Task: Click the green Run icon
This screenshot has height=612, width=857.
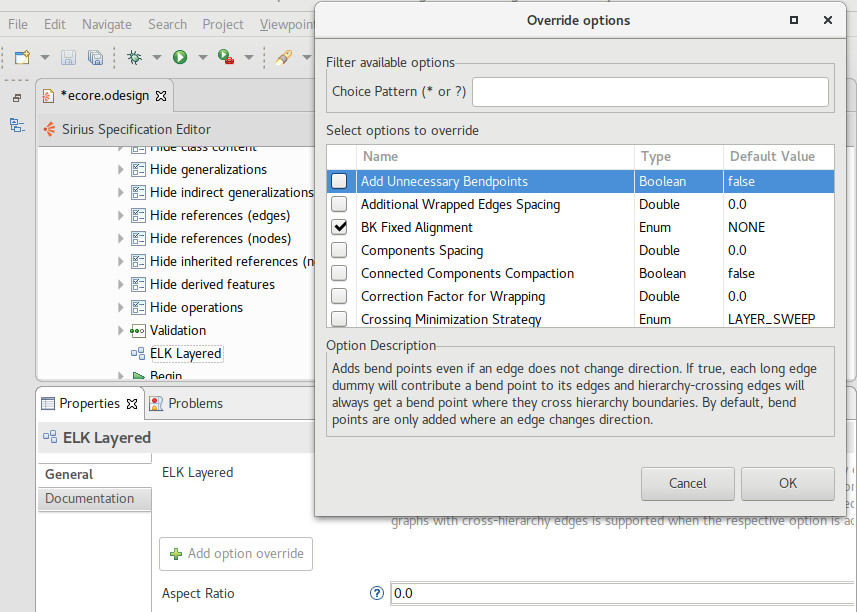Action: point(180,57)
